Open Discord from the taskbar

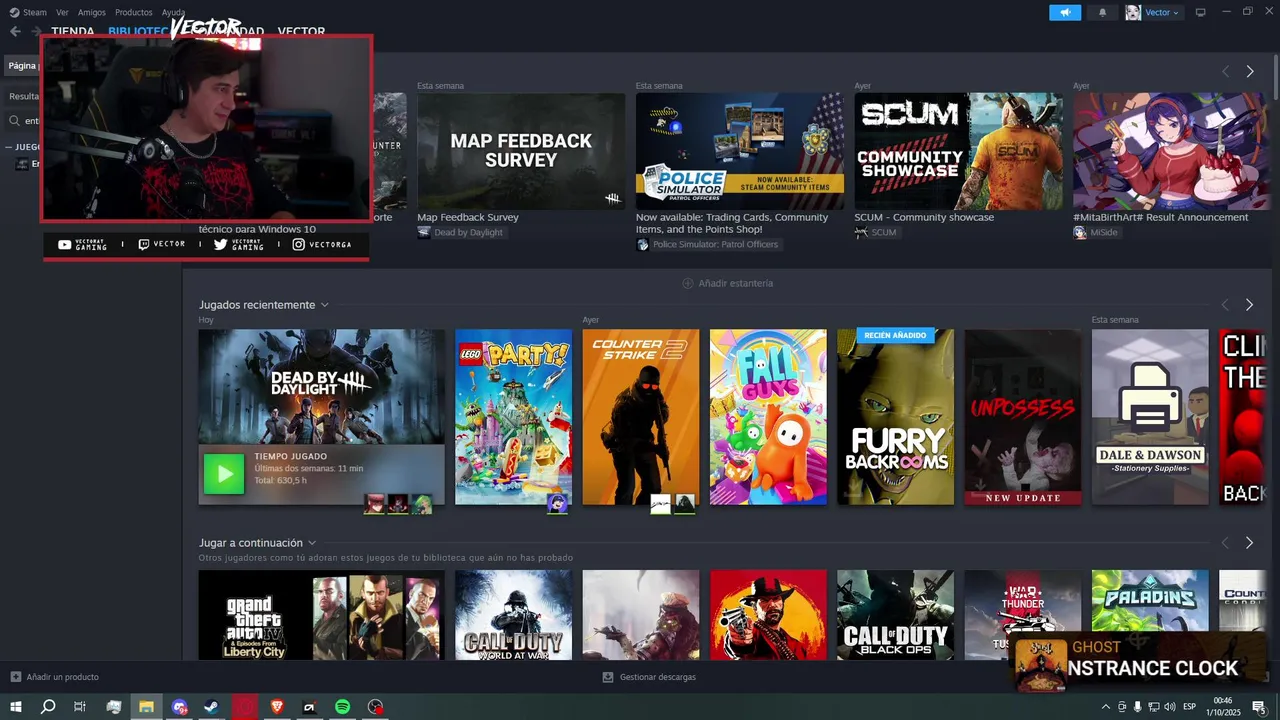(179, 707)
